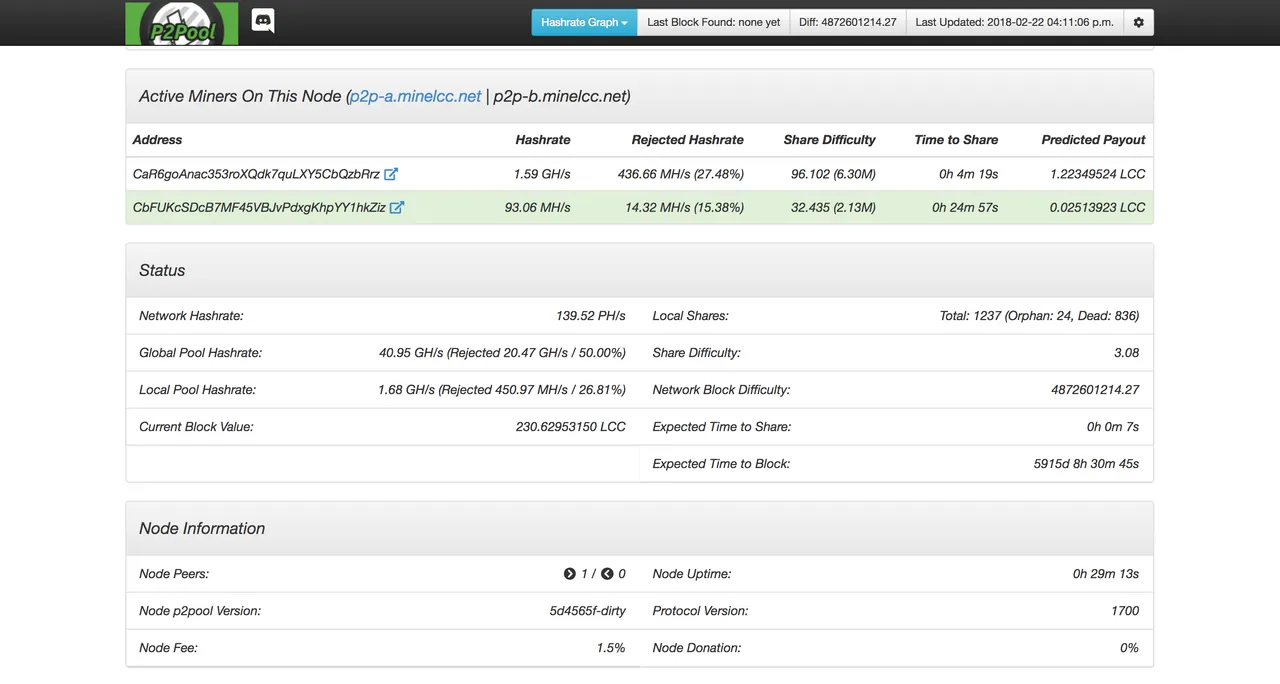
Task: Select miner address CaR6goAnac353roXQdk7quLXY5CbQzbRrz
Action: pyautogui.click(x=256, y=174)
